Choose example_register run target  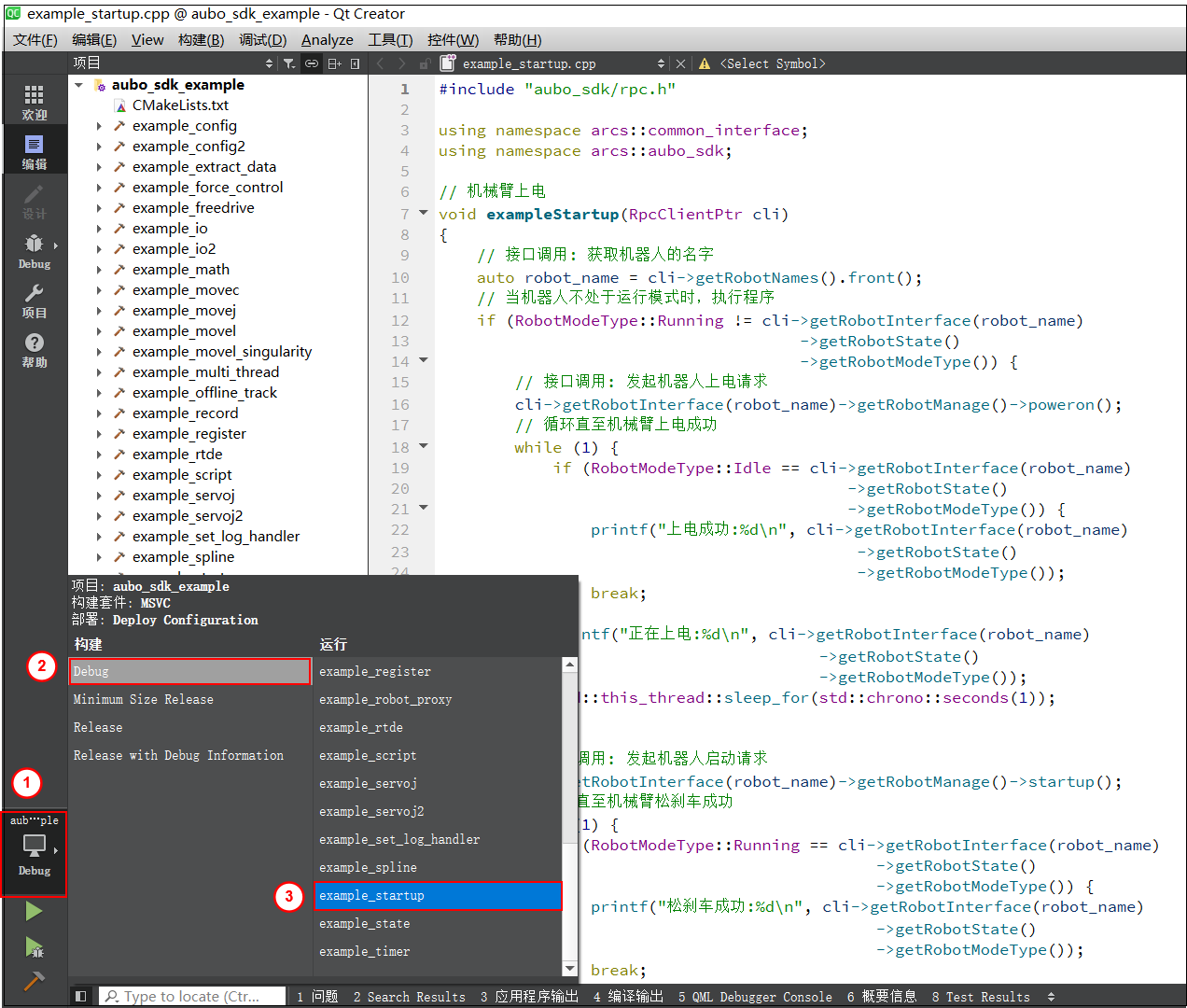coord(438,671)
